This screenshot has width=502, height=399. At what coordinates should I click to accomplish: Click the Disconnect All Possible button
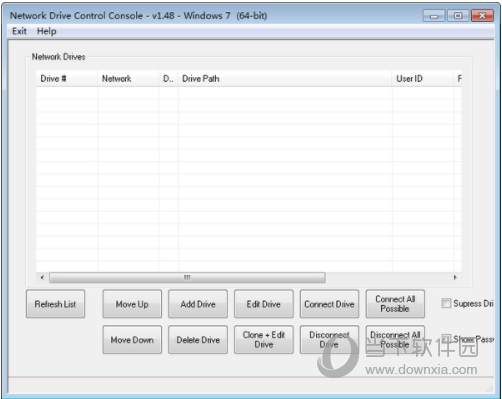pos(395,340)
